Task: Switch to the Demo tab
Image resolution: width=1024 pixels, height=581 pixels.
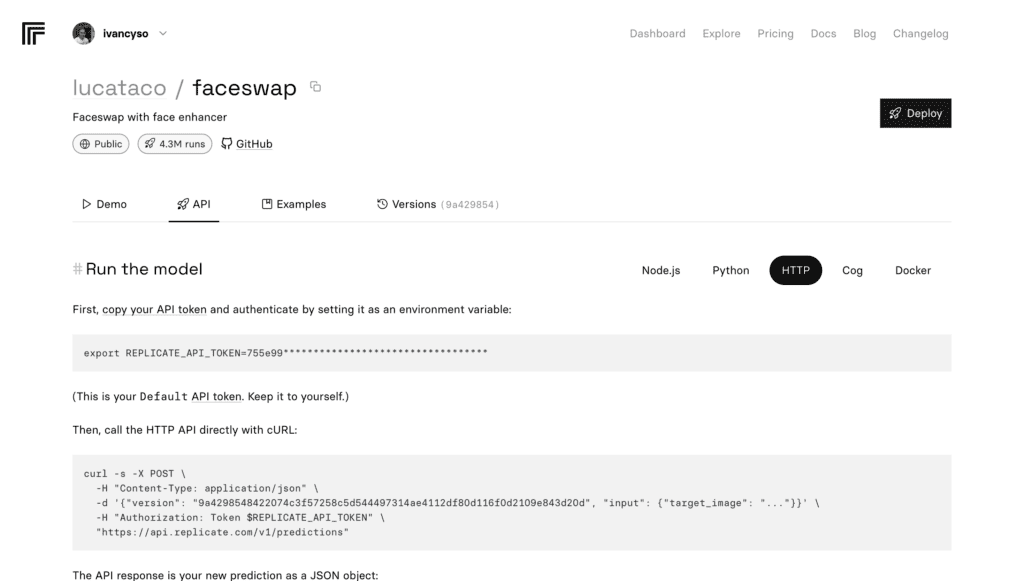Action: tap(104, 204)
